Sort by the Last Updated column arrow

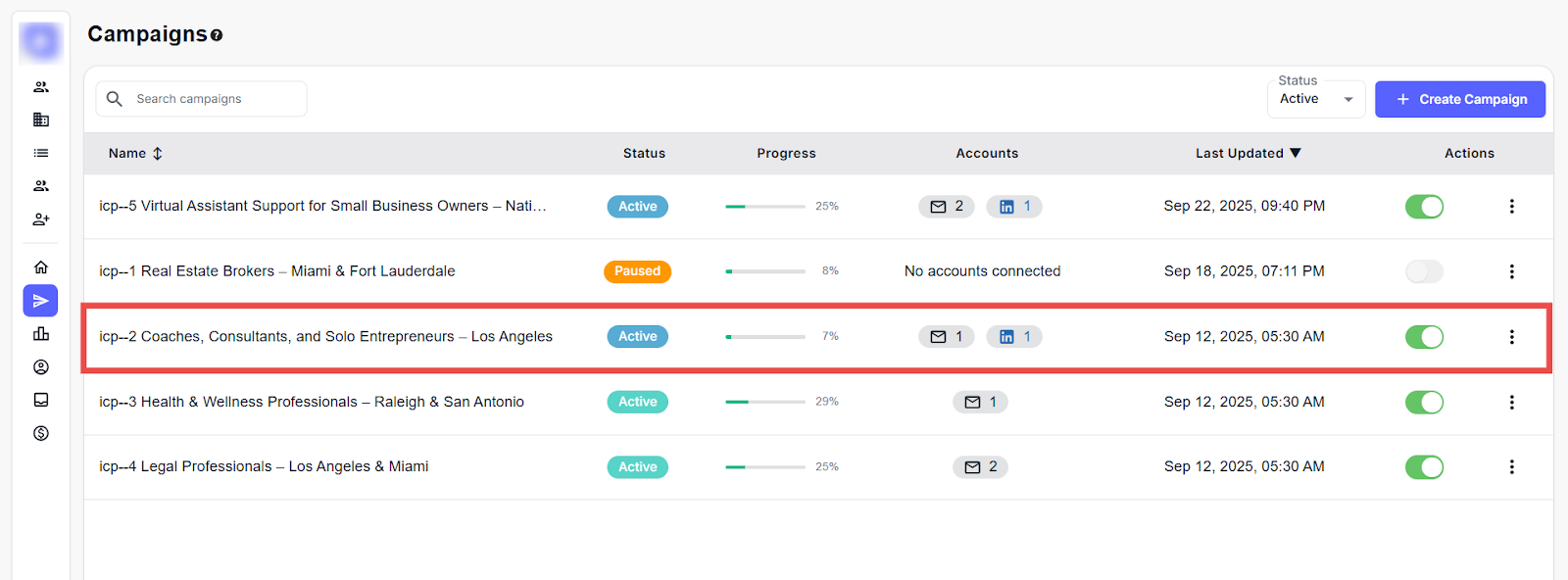coord(1296,153)
